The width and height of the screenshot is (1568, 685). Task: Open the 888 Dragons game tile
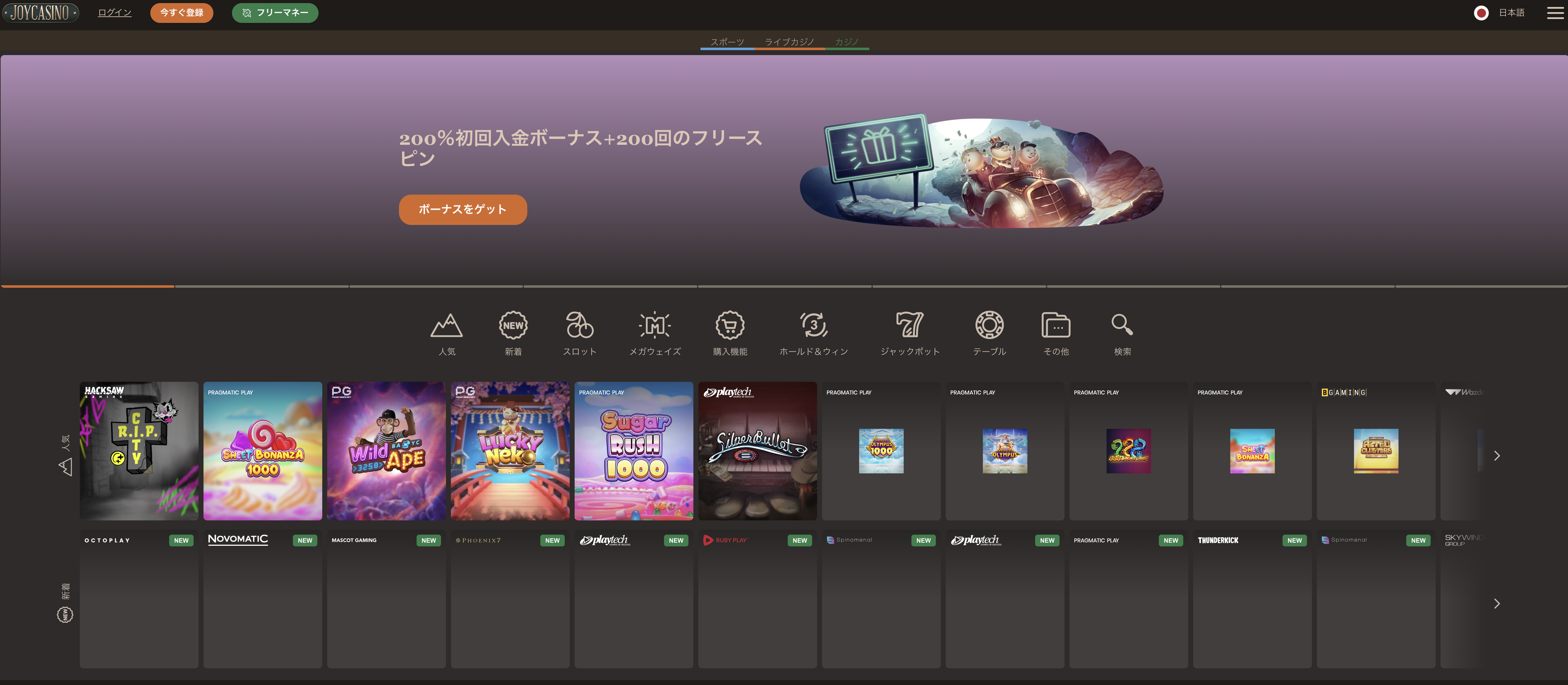pos(1129,451)
